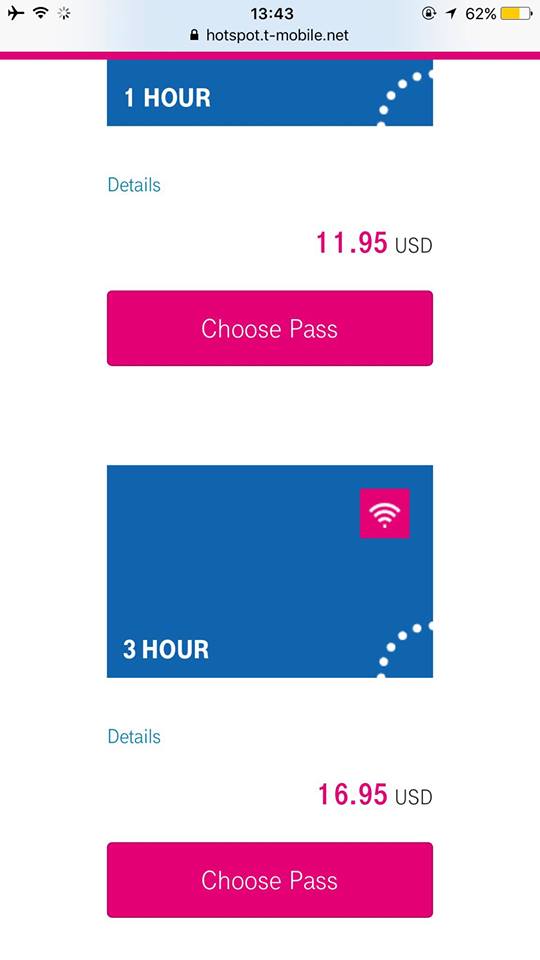Image resolution: width=540 pixels, height=960 pixels.
Task: Tap the Wi-Fi signal icon in status bar
Action: pyautogui.click(x=41, y=13)
